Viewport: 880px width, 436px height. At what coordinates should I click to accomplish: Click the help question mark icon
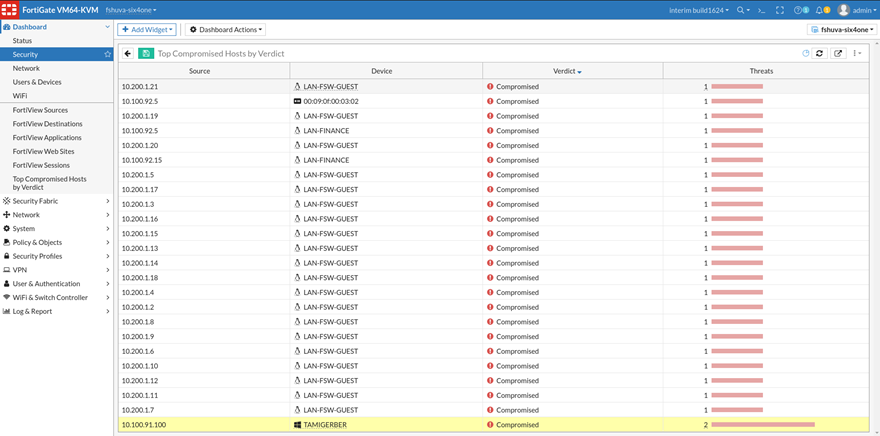coord(799,10)
